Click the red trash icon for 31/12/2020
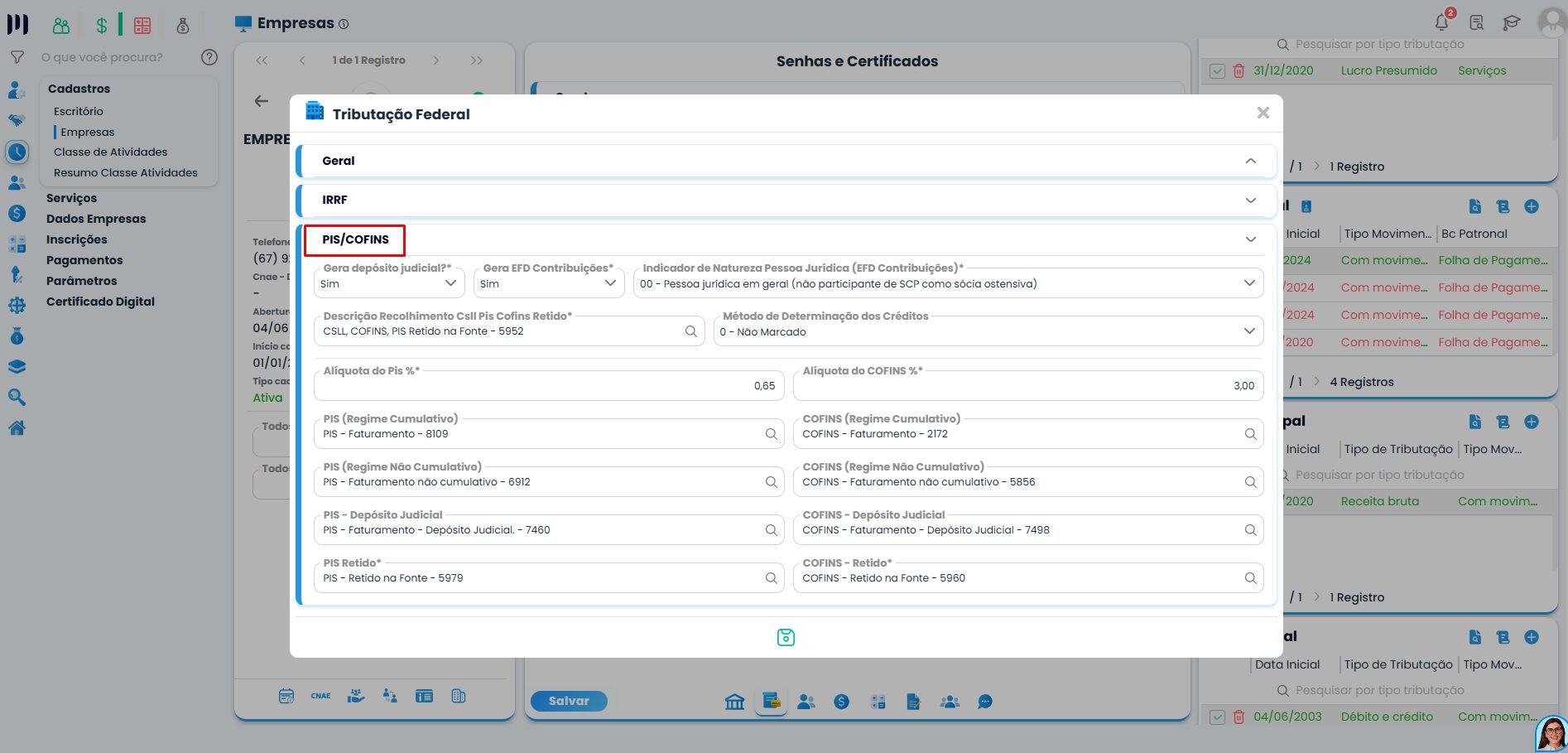This screenshot has width=1568, height=753. click(1239, 71)
